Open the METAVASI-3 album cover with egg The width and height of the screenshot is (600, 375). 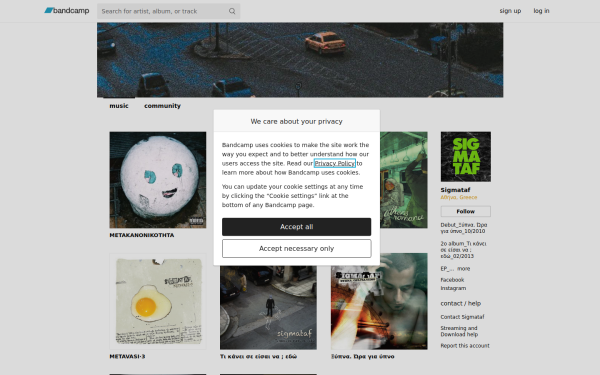(158, 301)
